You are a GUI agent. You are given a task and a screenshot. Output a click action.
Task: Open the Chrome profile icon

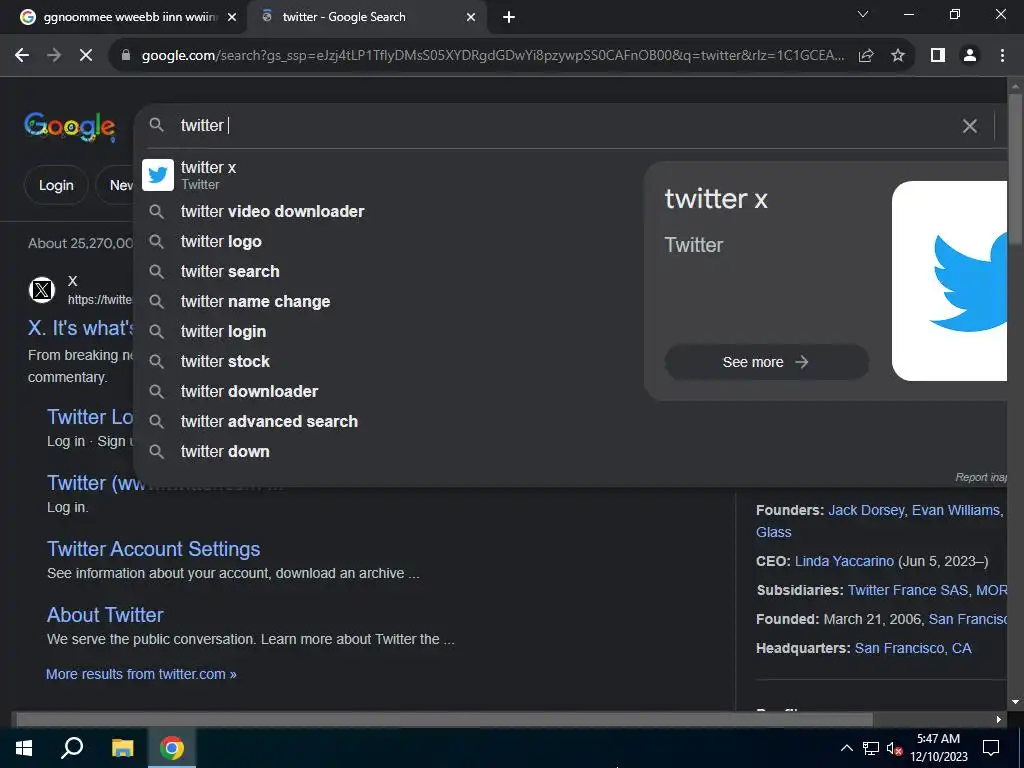pos(970,56)
